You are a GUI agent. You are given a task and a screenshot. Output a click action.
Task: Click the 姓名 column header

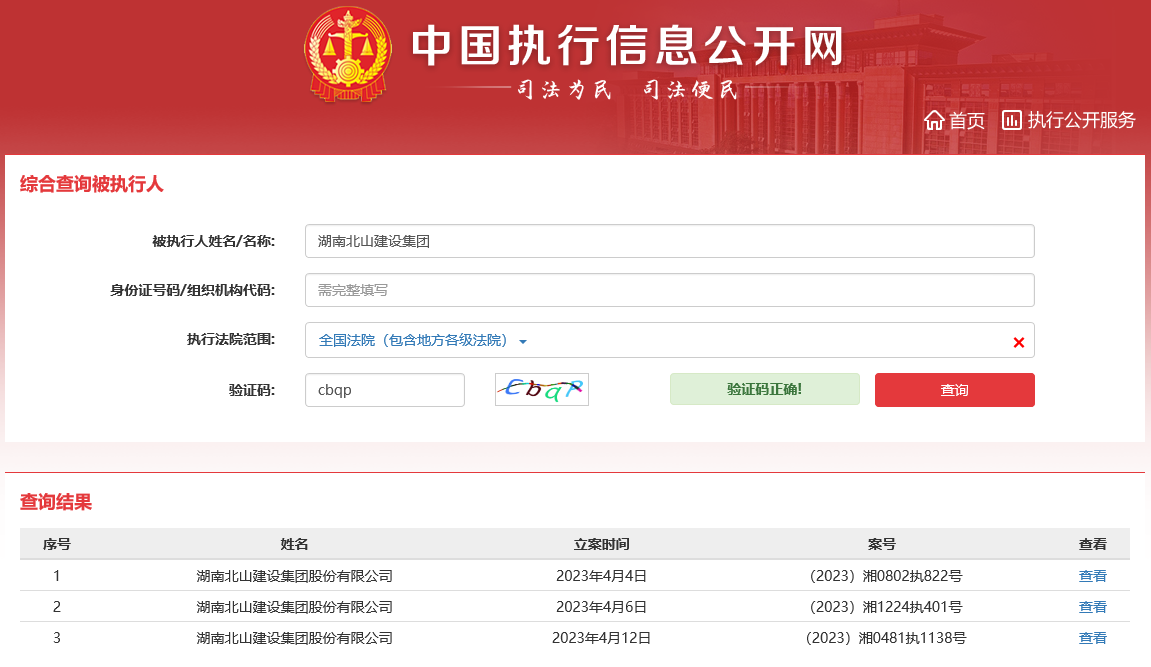[294, 544]
